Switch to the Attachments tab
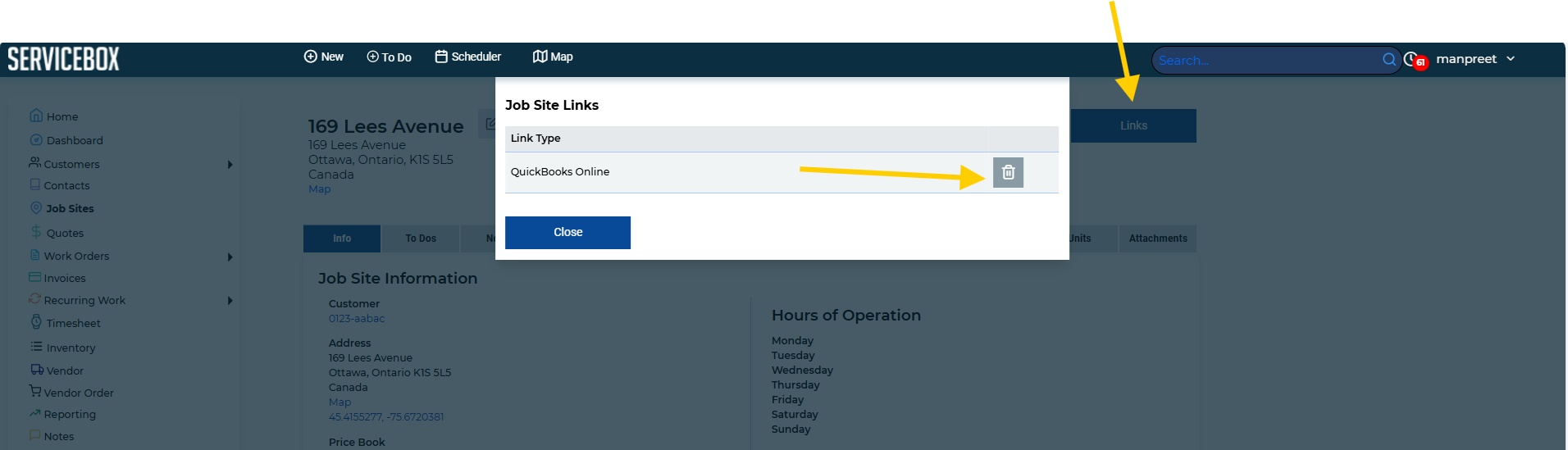 tap(1158, 239)
